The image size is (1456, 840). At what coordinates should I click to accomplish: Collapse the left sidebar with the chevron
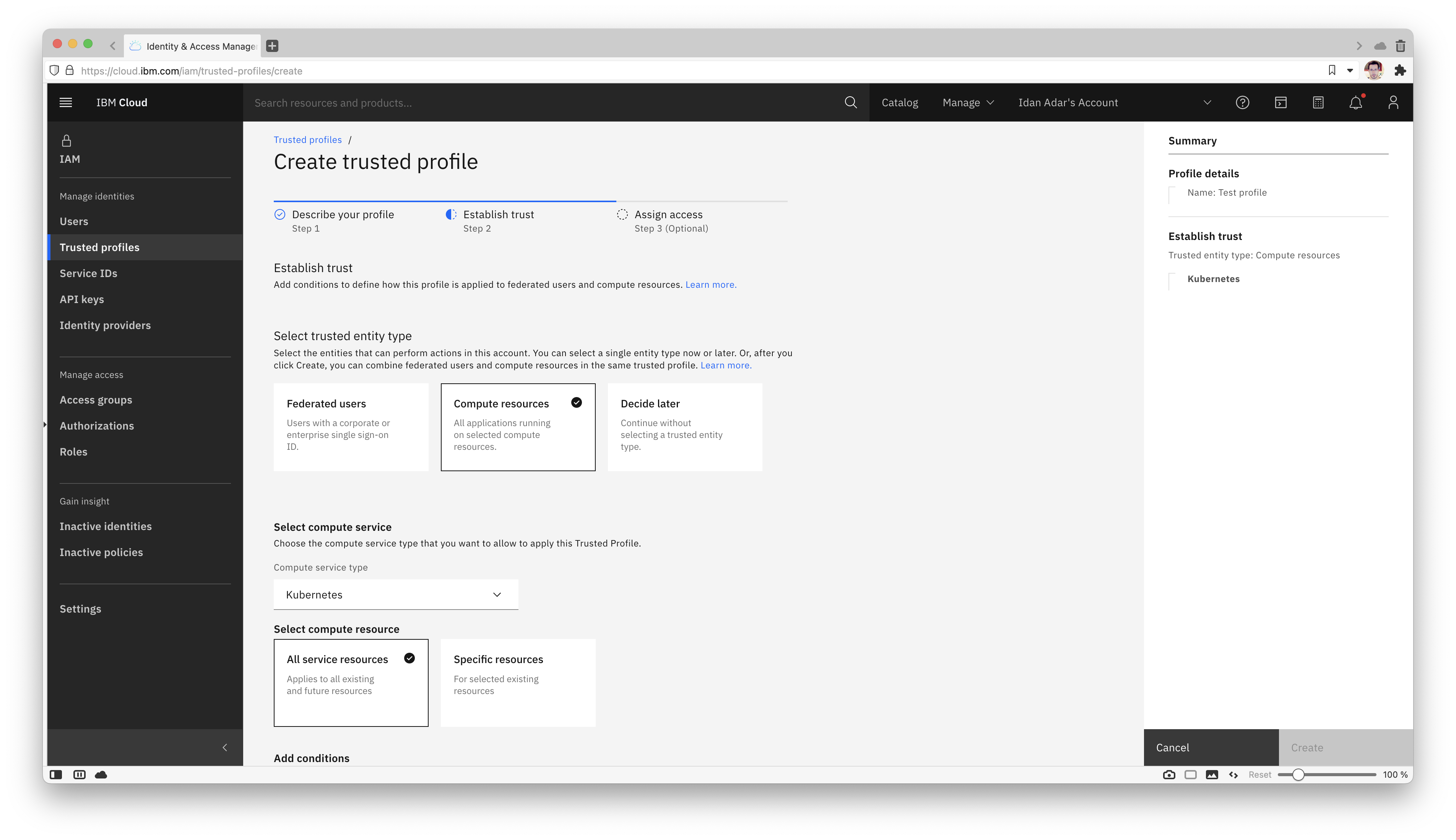[225, 747]
